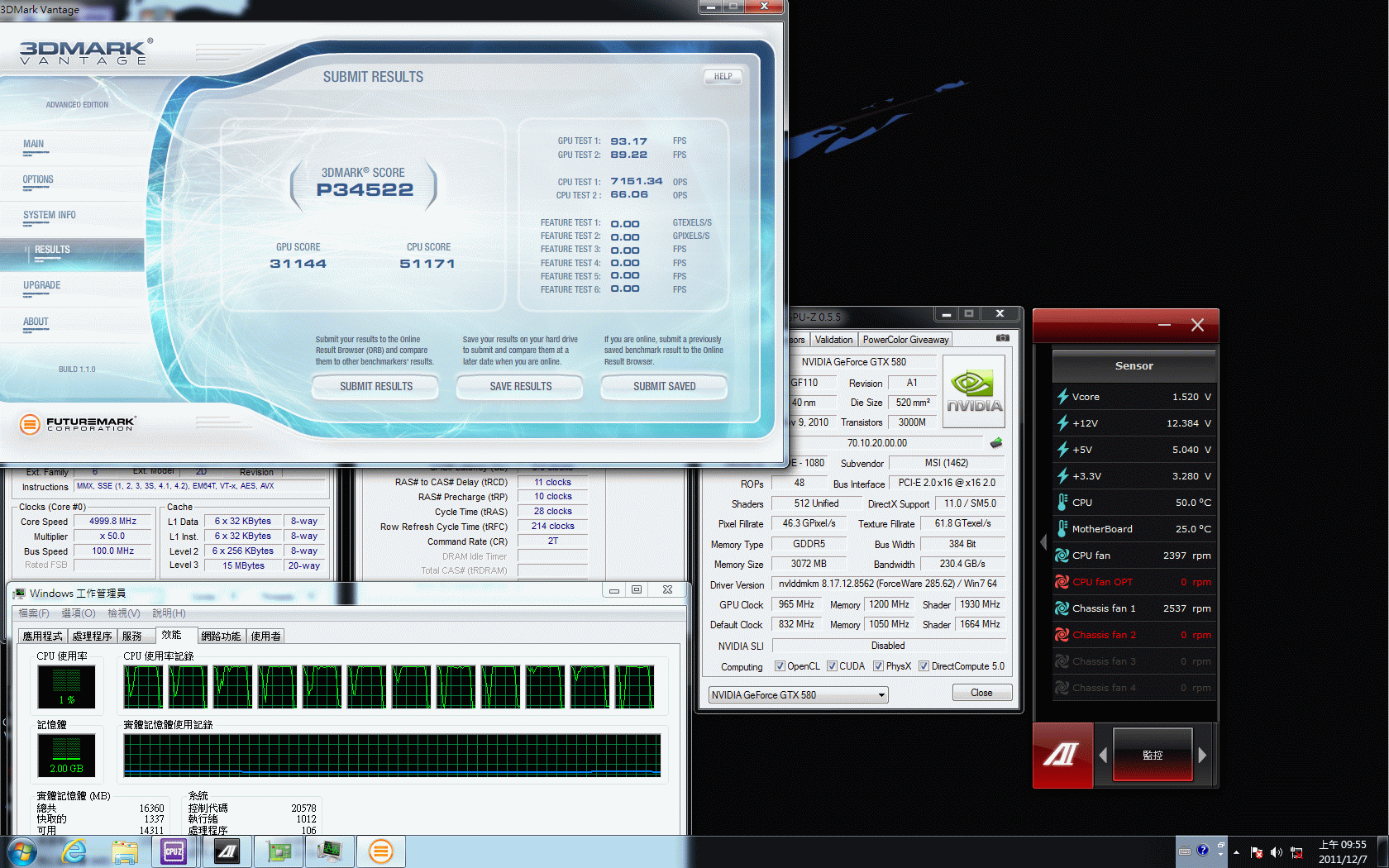Click the red Chassis fan 2 icon
Screen dimensions: 1389x868
pos(1062,635)
